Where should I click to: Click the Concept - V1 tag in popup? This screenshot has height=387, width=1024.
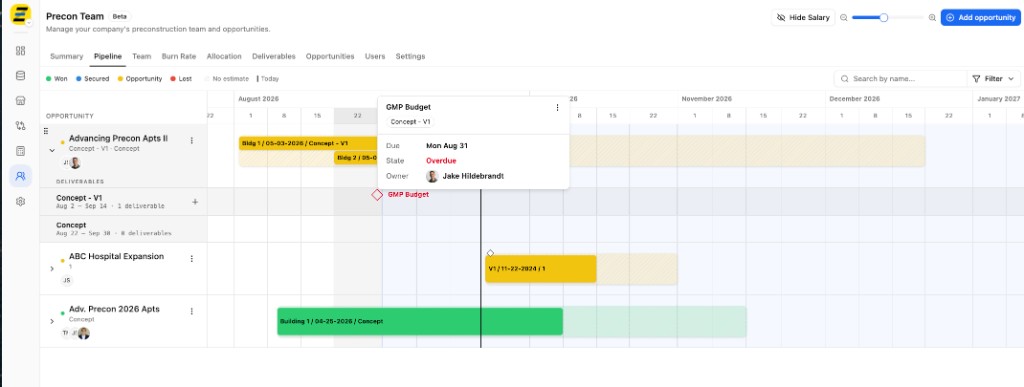411,121
